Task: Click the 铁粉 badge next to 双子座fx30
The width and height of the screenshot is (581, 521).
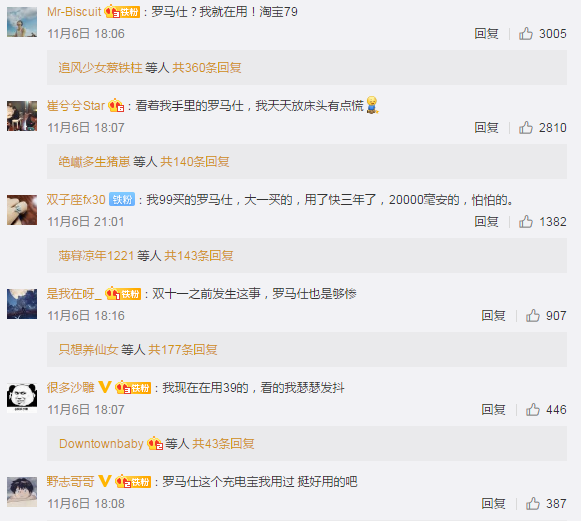Action: click(122, 200)
